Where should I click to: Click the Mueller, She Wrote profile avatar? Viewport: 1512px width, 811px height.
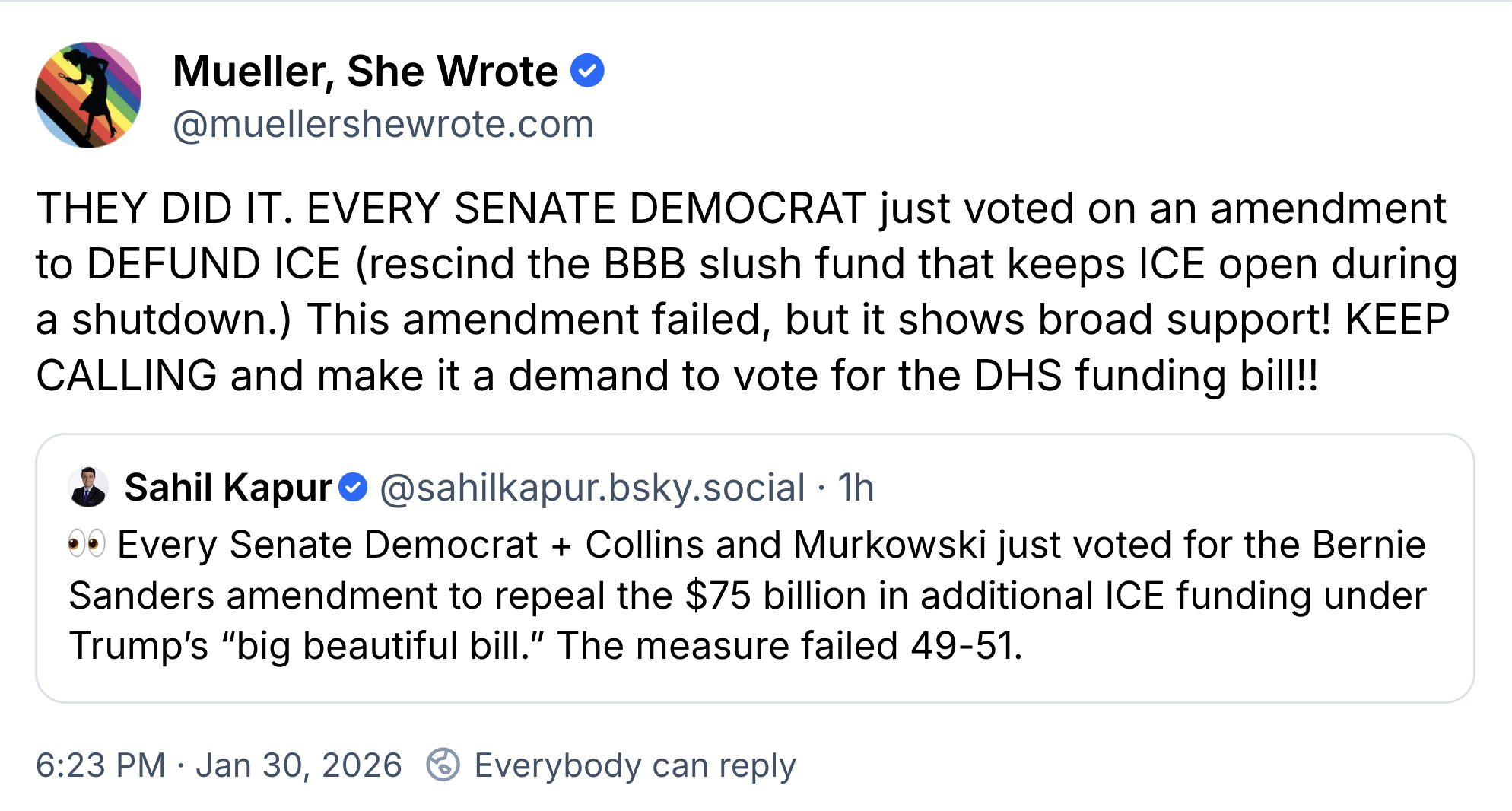coord(88,95)
